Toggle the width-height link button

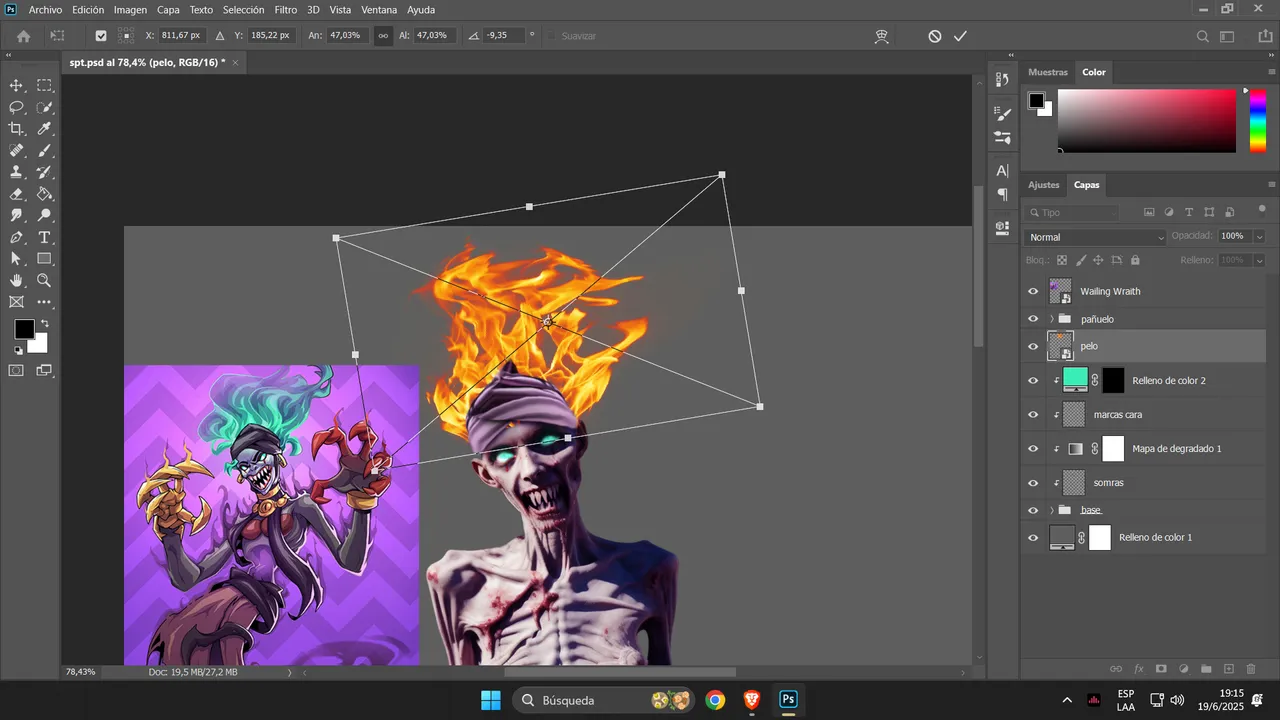tap(382, 36)
